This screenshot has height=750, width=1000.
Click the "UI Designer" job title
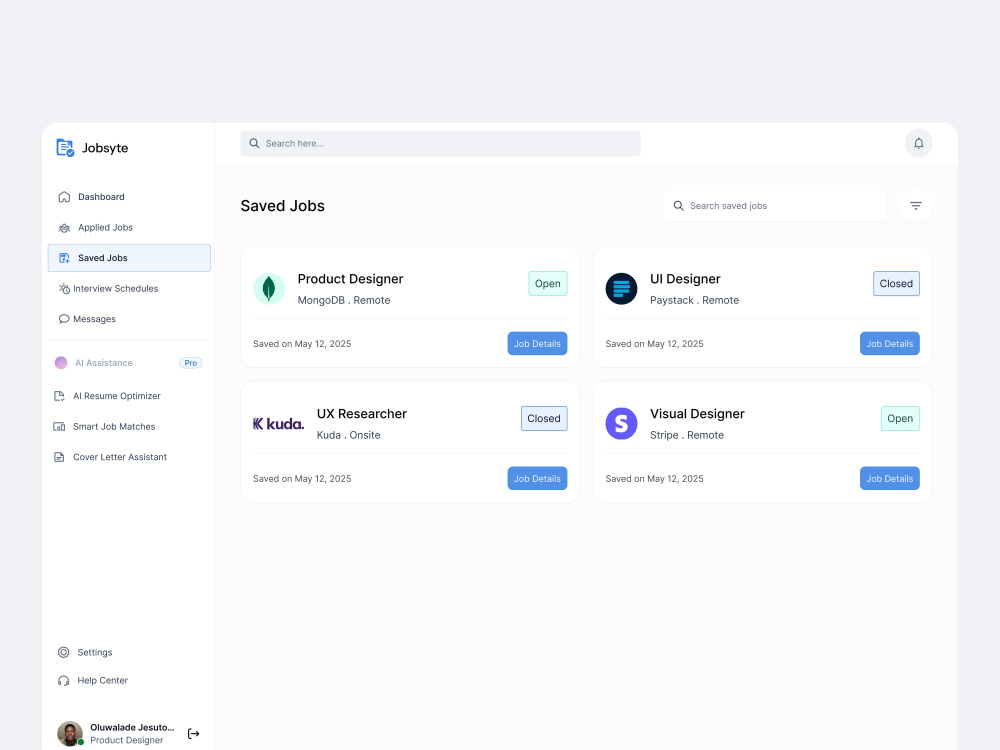tap(685, 279)
